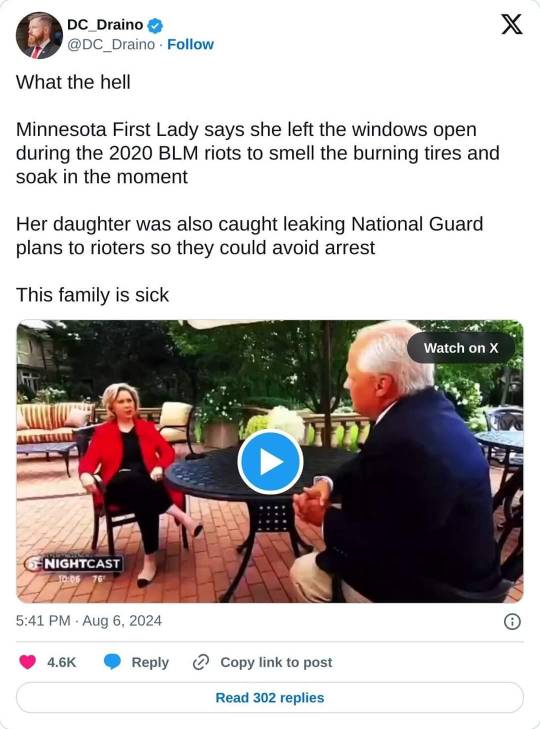Open Read 302 replies

tap(270, 697)
